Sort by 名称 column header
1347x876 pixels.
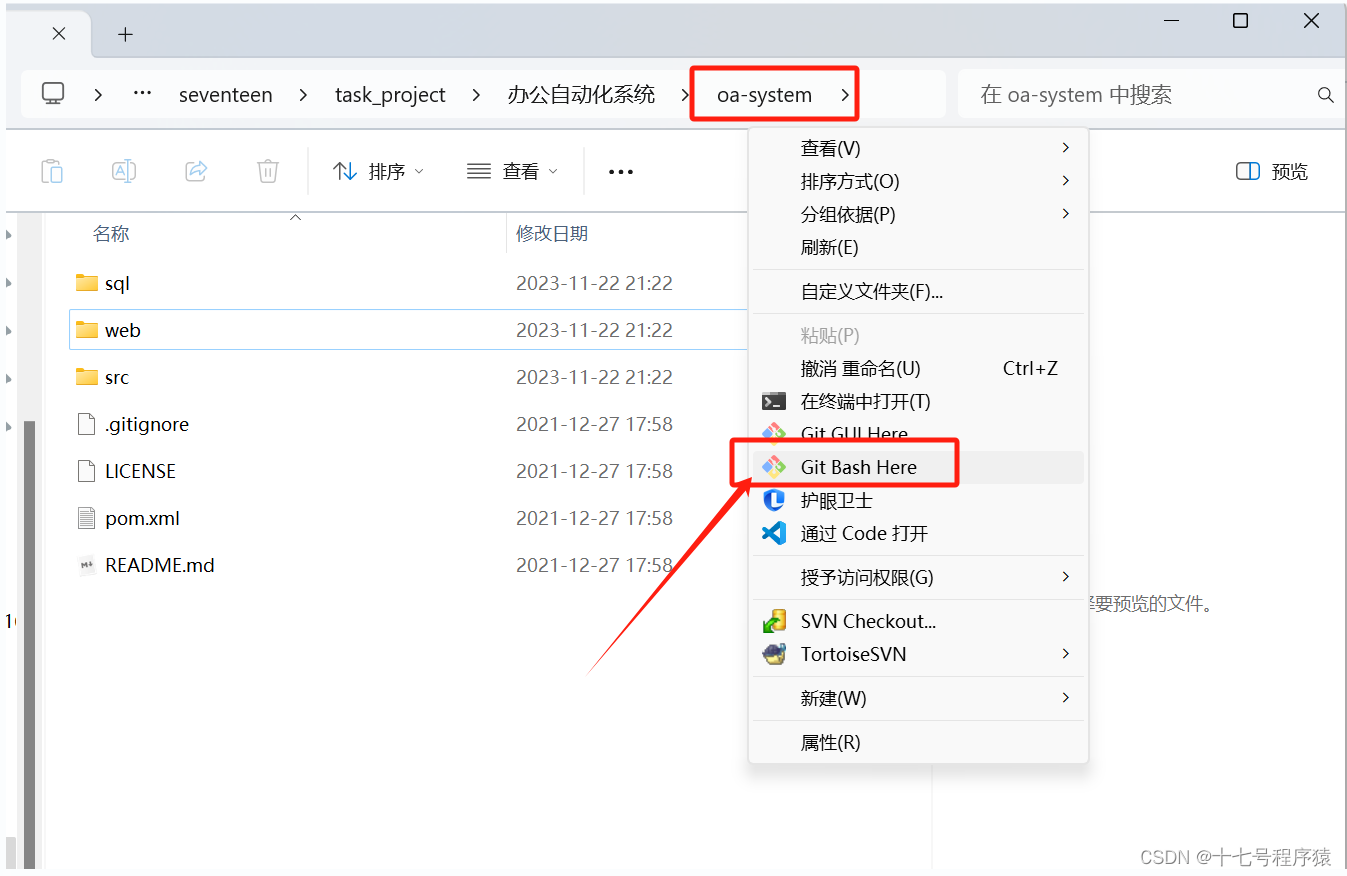[111, 234]
